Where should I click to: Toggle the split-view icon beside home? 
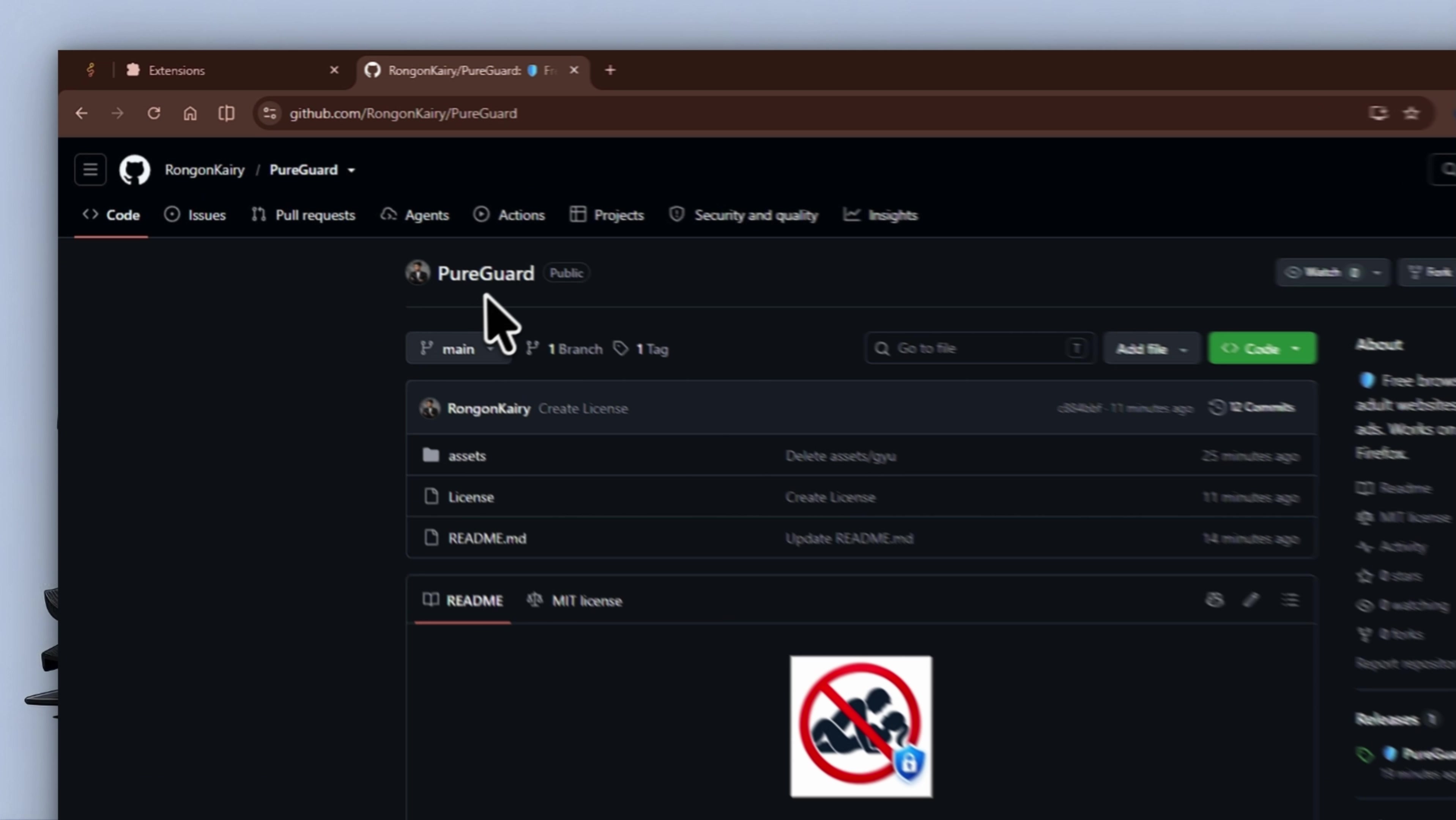pyautogui.click(x=226, y=114)
